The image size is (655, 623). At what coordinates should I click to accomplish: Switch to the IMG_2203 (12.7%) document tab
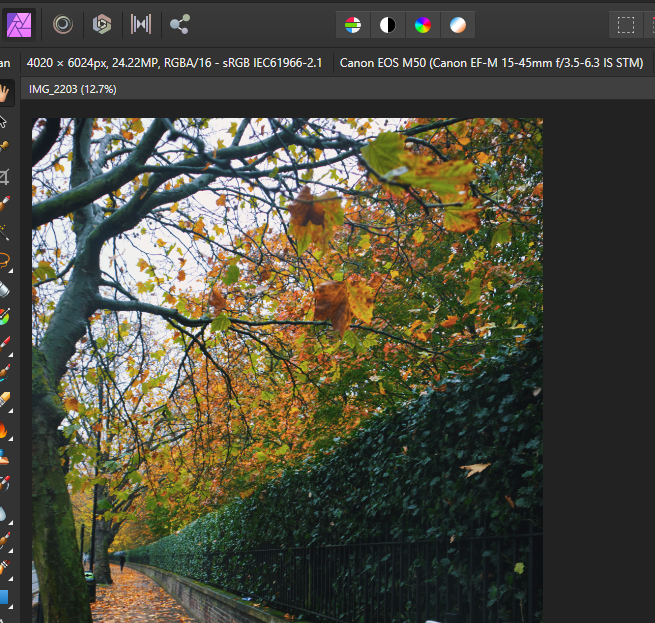coord(73,89)
